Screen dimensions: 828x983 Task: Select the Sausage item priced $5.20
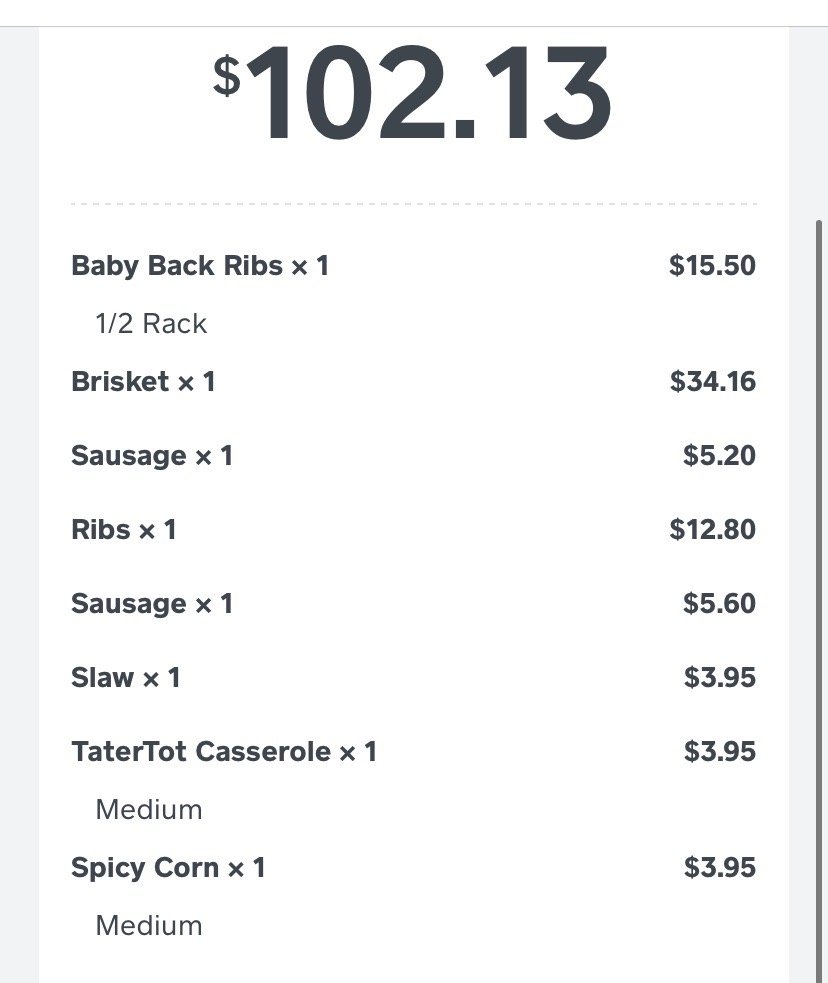click(152, 456)
